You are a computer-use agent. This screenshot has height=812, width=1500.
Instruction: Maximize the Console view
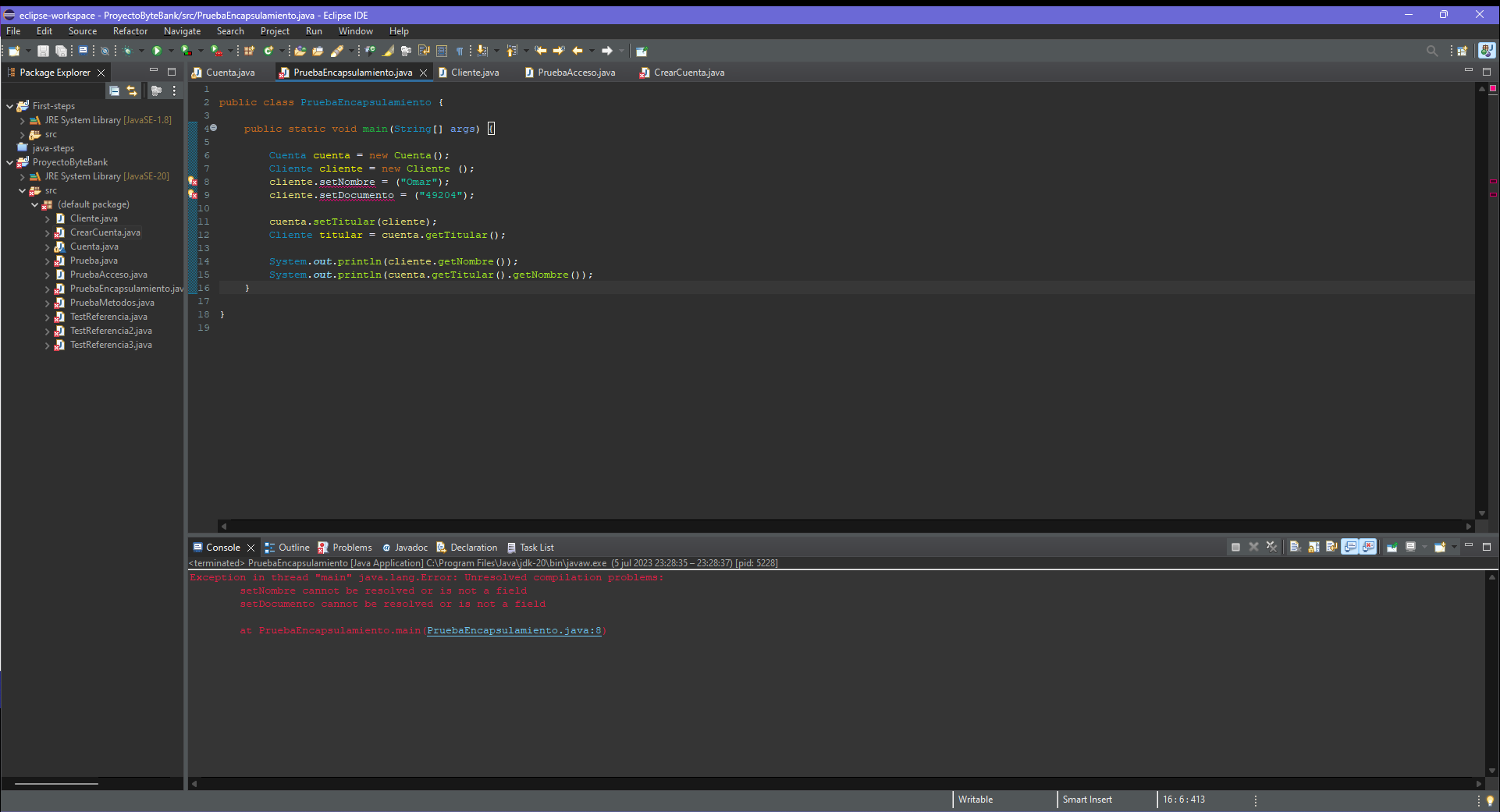pyautogui.click(x=1487, y=547)
